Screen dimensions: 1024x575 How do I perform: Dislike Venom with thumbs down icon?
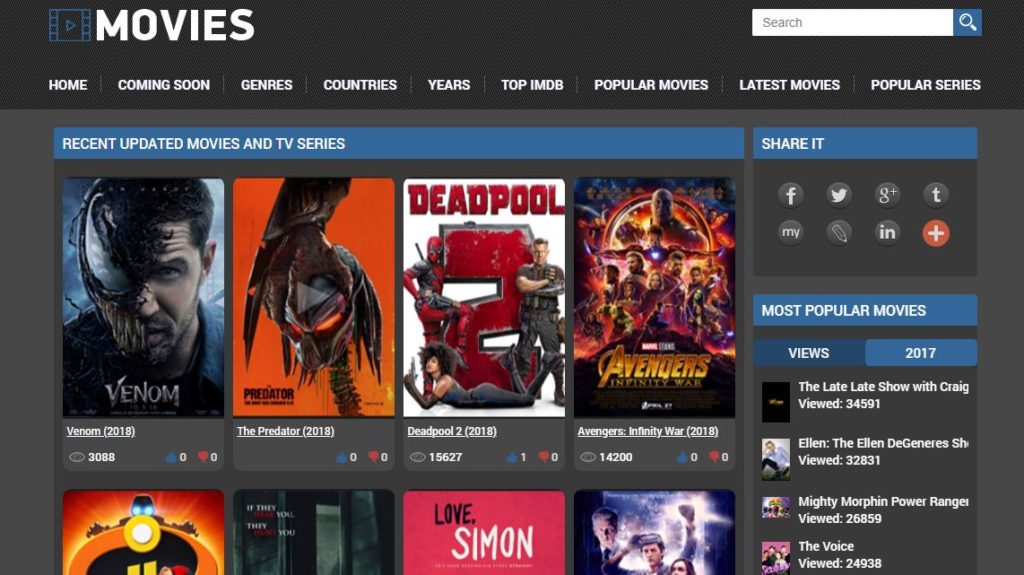[x=203, y=457]
